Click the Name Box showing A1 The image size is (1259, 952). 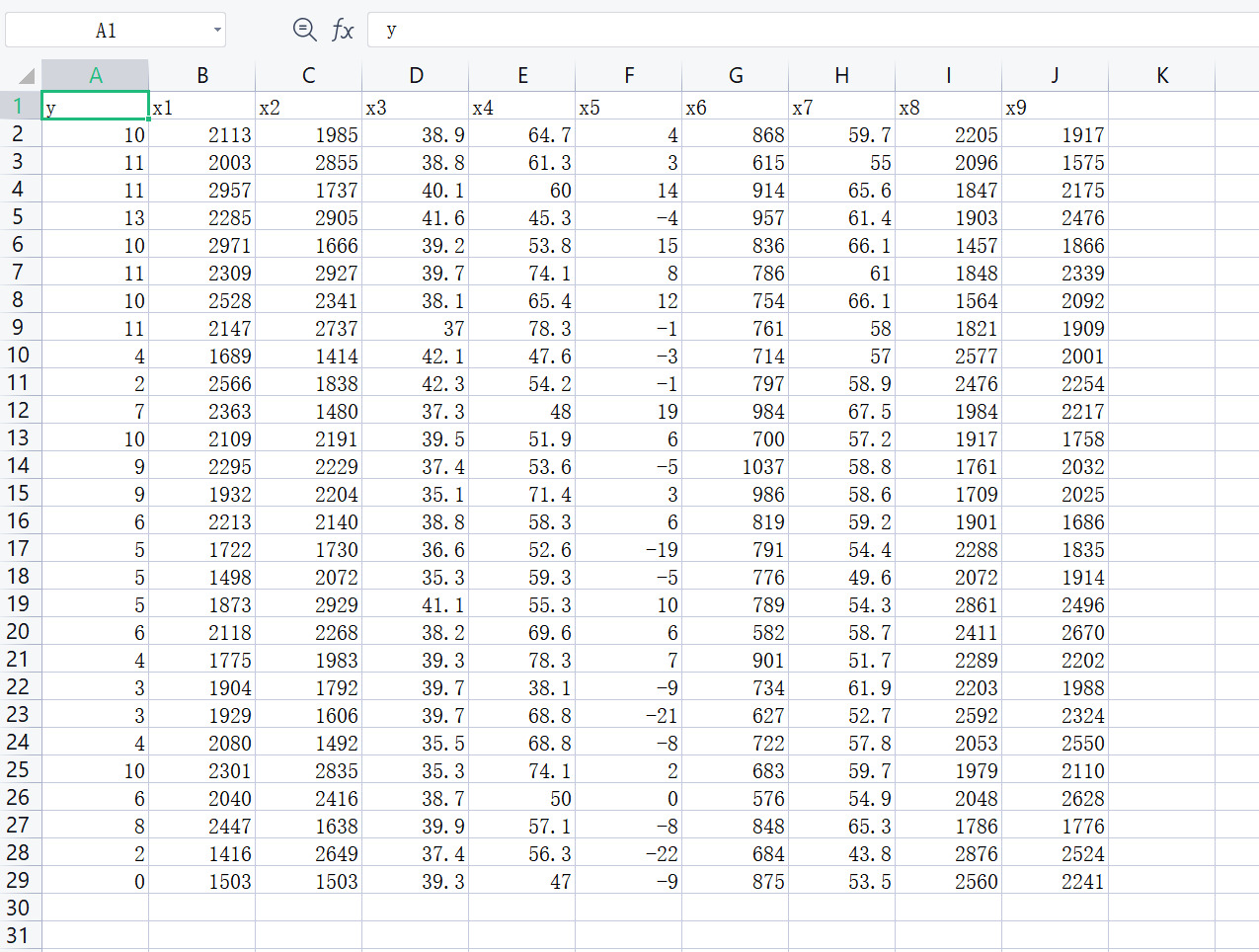coord(107,30)
